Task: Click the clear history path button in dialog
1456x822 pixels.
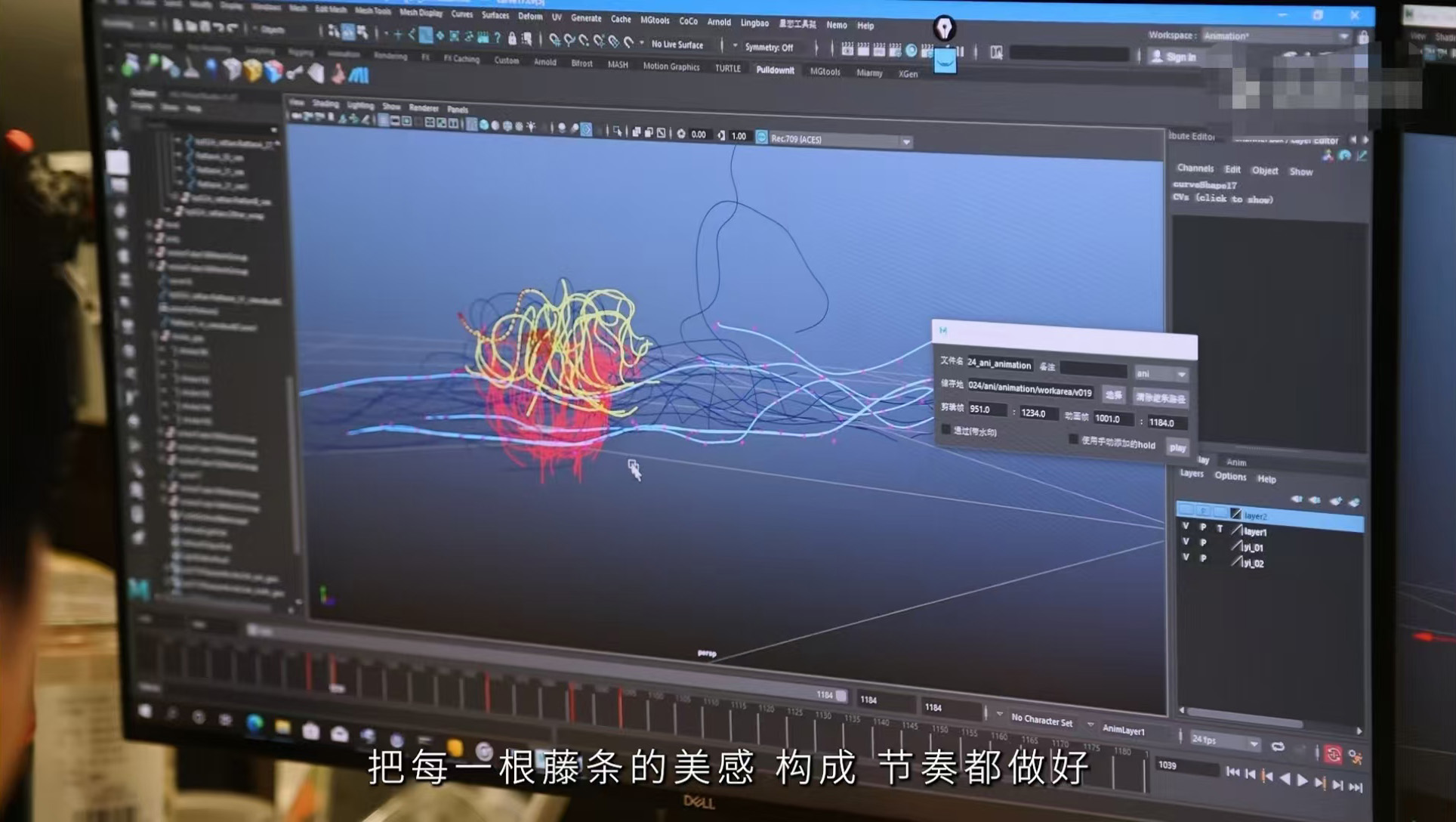Action: [x=1160, y=398]
